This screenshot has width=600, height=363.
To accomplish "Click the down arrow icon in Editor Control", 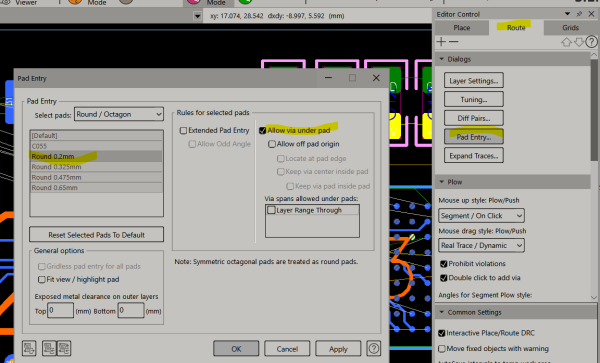I will click(x=579, y=42).
